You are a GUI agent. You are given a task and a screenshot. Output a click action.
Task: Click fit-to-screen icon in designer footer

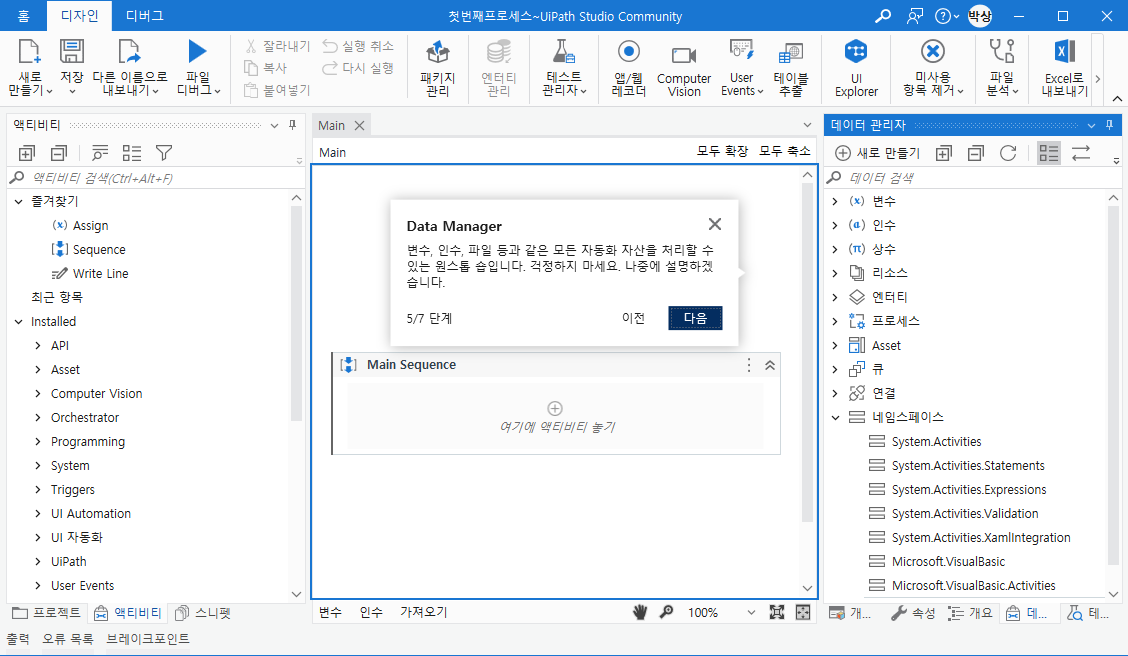[x=776, y=612]
